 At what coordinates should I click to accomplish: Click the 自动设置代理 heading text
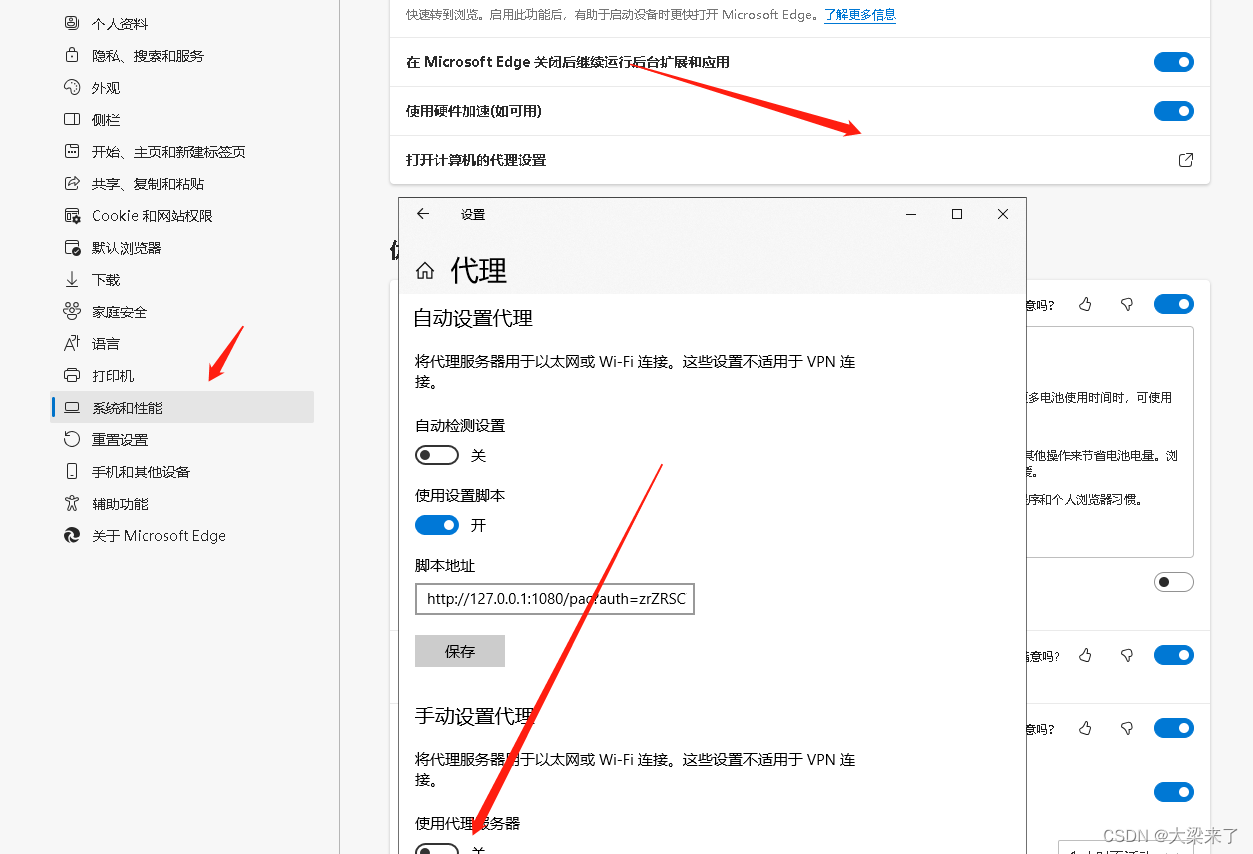pyautogui.click(x=474, y=318)
